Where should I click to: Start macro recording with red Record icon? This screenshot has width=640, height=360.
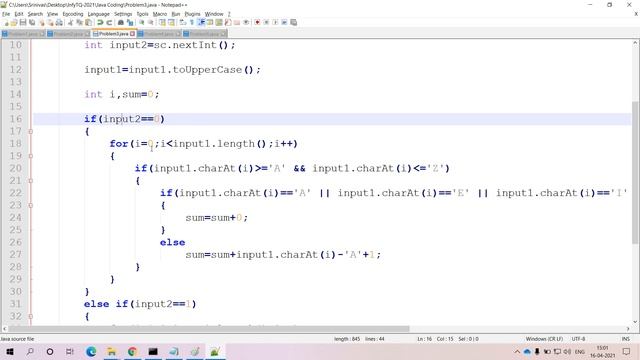[257, 22]
